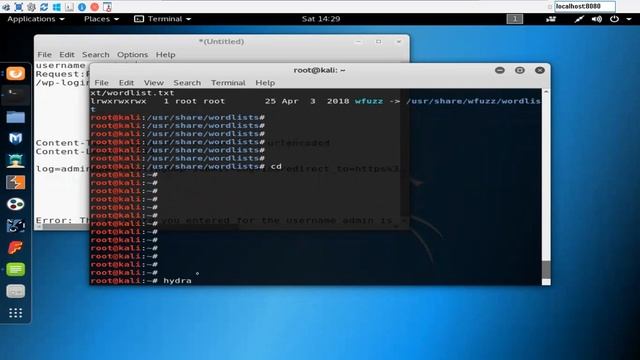Click the xt/wordlist.txt line in the terminal

pyautogui.click(x=133, y=93)
